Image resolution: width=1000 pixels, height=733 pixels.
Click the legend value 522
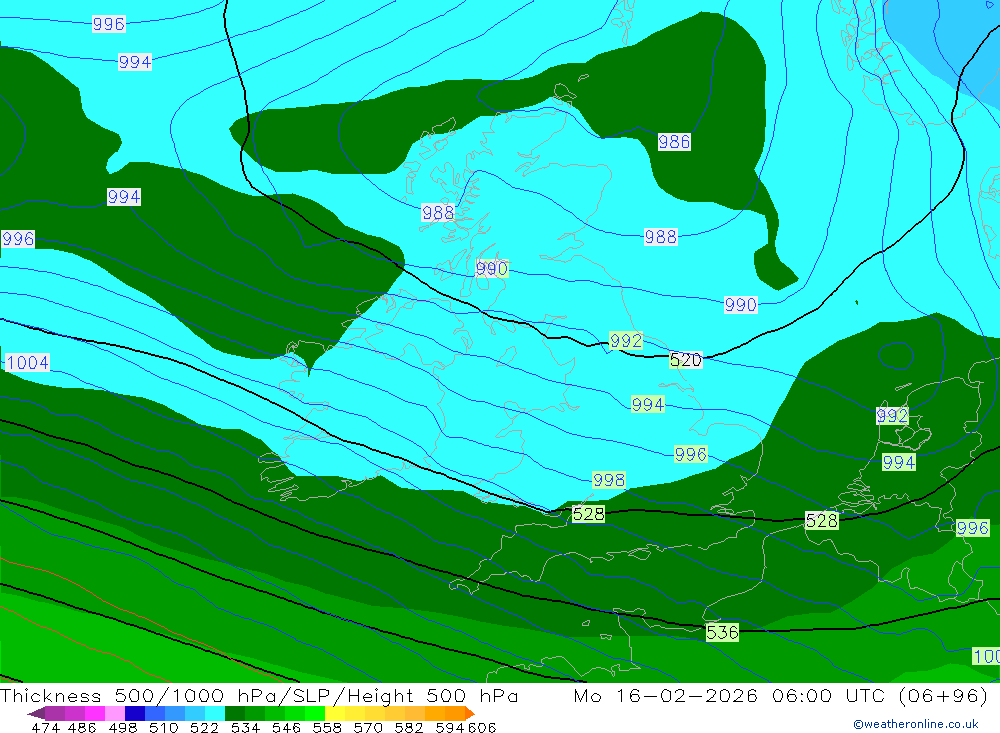coord(205,727)
